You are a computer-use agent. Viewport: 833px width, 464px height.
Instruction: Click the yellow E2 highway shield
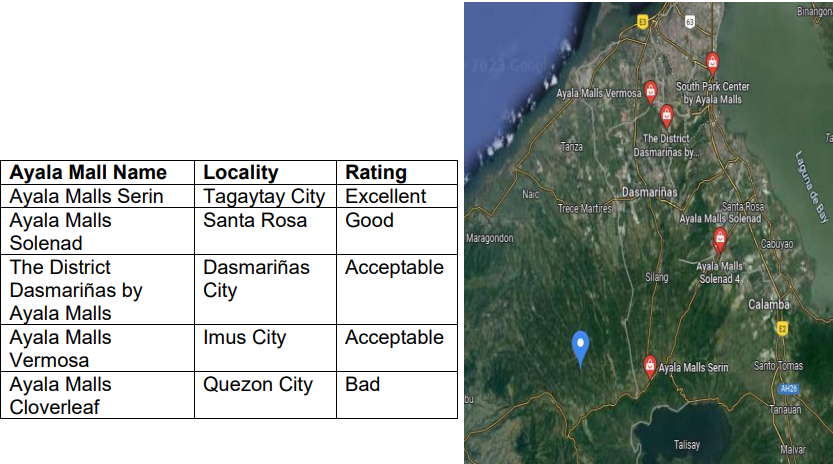click(782, 328)
